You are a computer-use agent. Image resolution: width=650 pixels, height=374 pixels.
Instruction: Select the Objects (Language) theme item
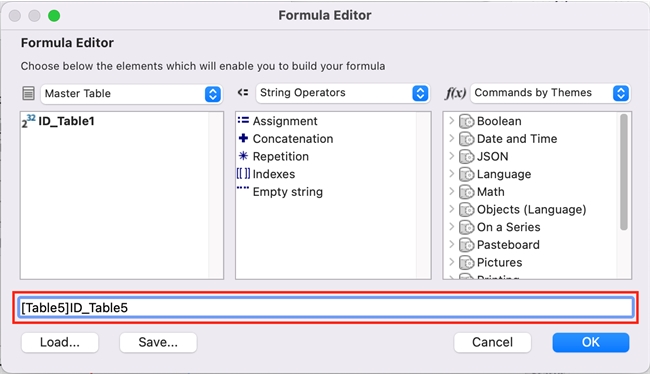tap(531, 209)
